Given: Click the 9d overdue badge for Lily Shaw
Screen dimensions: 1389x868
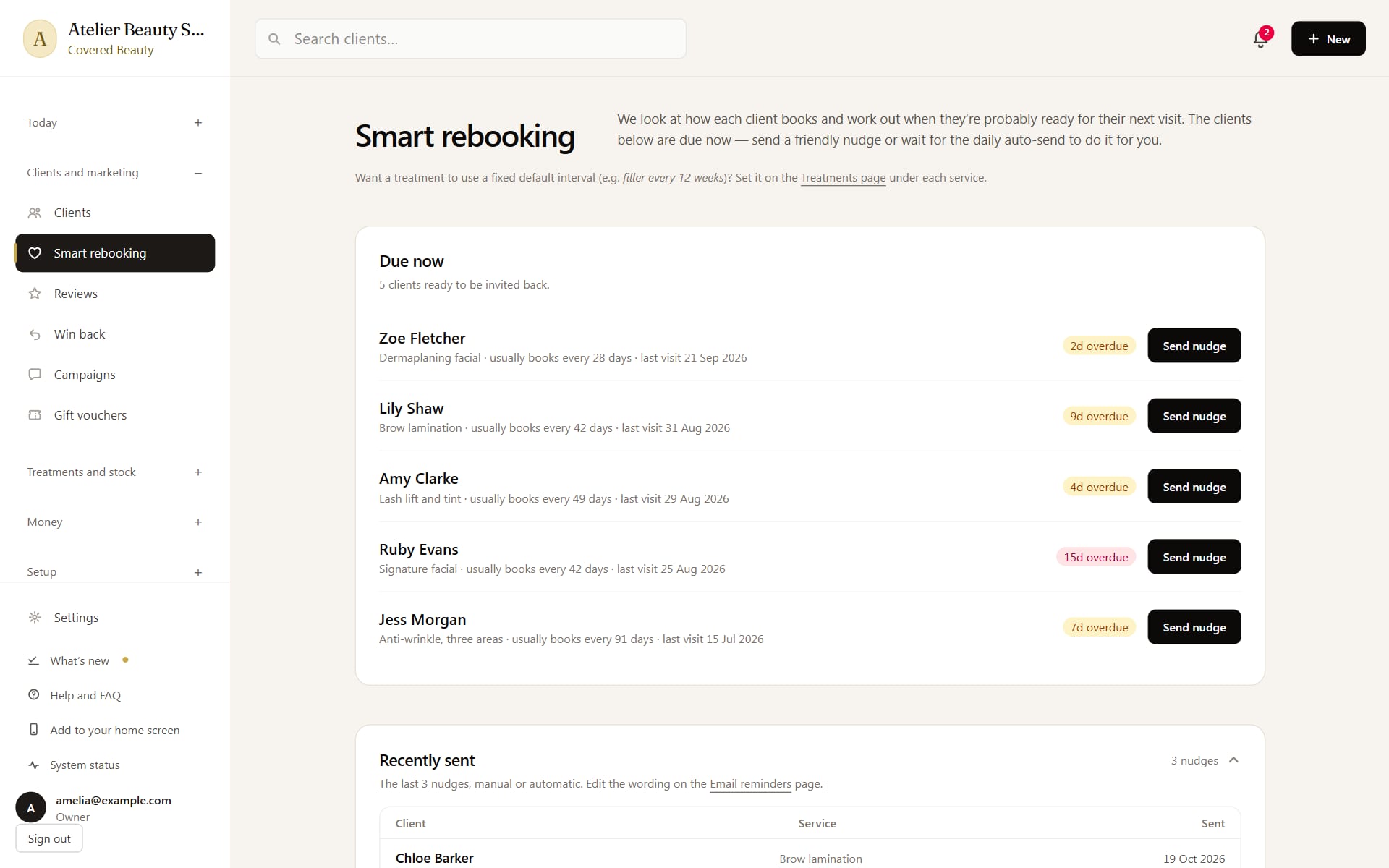Looking at the screenshot, I should [1099, 416].
